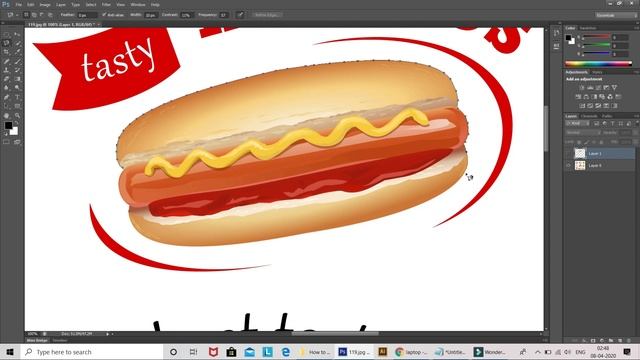Screen dimensions: 640x360
Task: Open the Normal blend mode dropdown
Action: click(582, 133)
